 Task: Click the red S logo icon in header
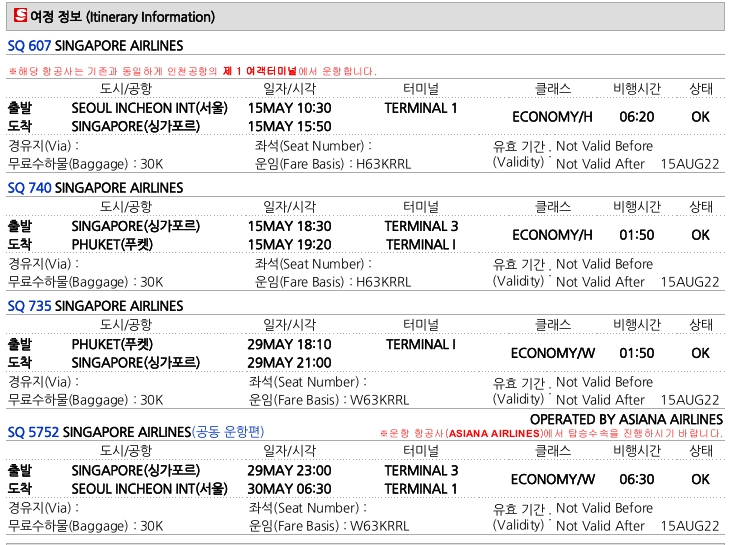(x=20, y=15)
